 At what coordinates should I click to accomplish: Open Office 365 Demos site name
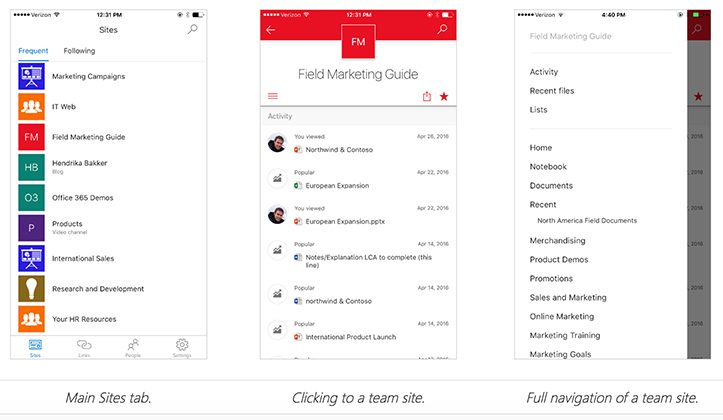coord(83,198)
